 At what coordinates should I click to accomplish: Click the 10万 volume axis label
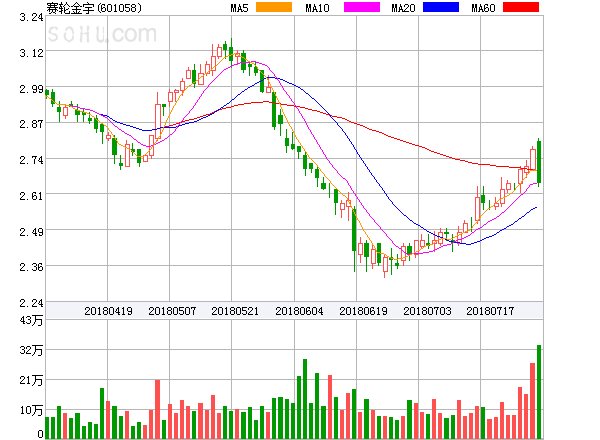point(31,410)
